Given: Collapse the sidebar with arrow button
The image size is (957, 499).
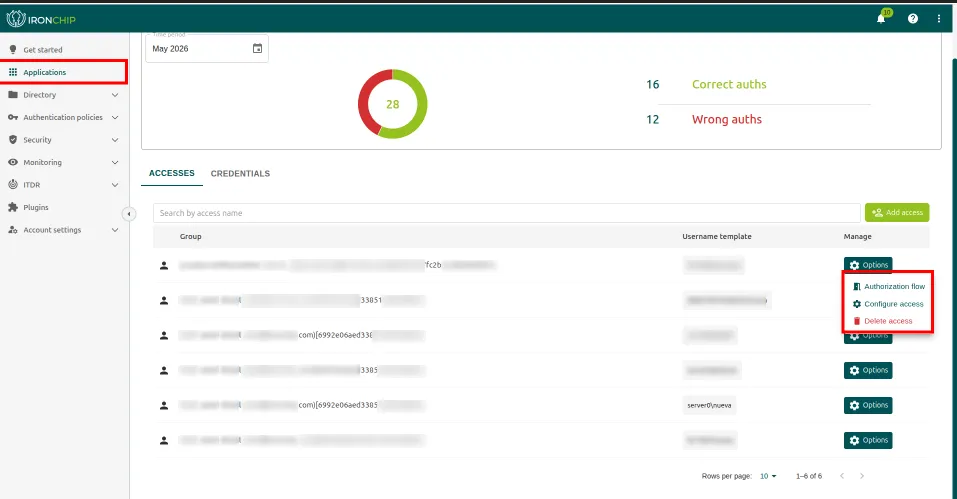Looking at the screenshot, I should [x=129, y=214].
